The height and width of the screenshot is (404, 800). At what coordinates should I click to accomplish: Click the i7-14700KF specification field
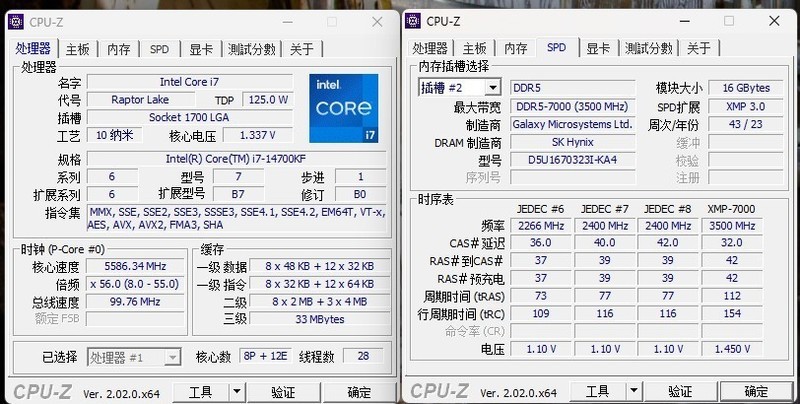tap(236, 159)
